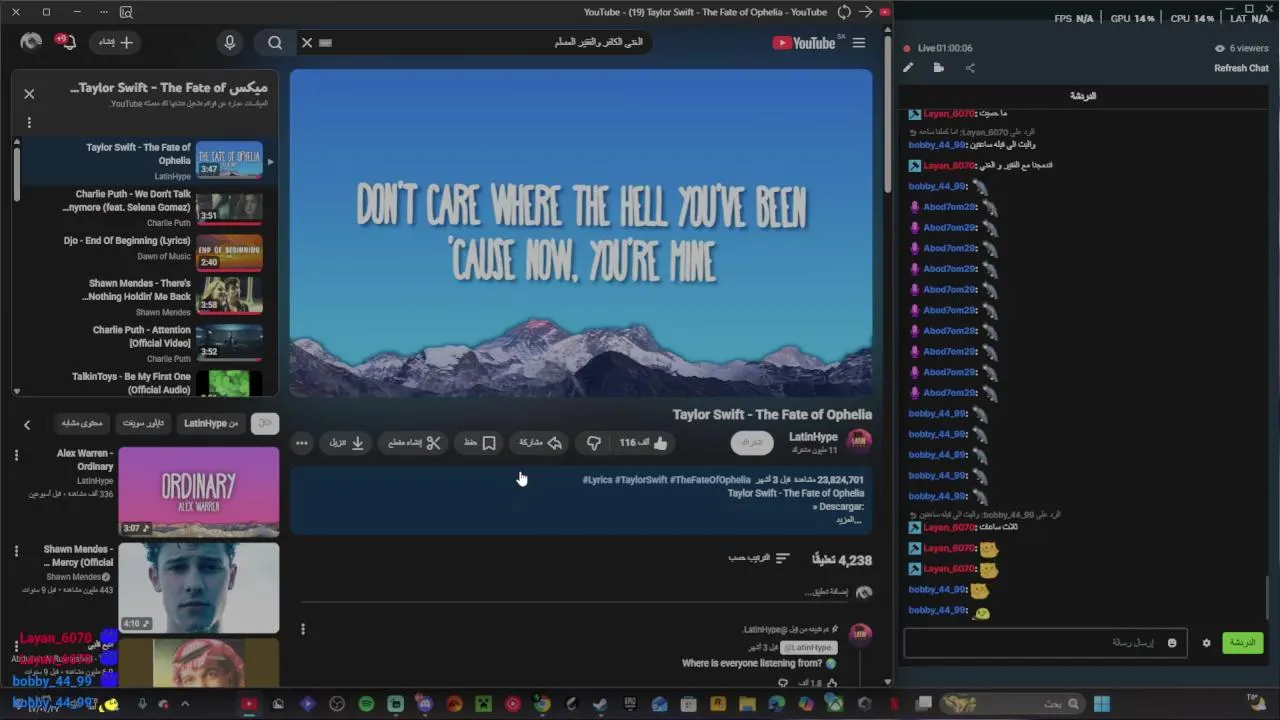Click the Subscribe button beside LatinHype
Viewport: 1280px width, 720px height.
tap(752, 442)
